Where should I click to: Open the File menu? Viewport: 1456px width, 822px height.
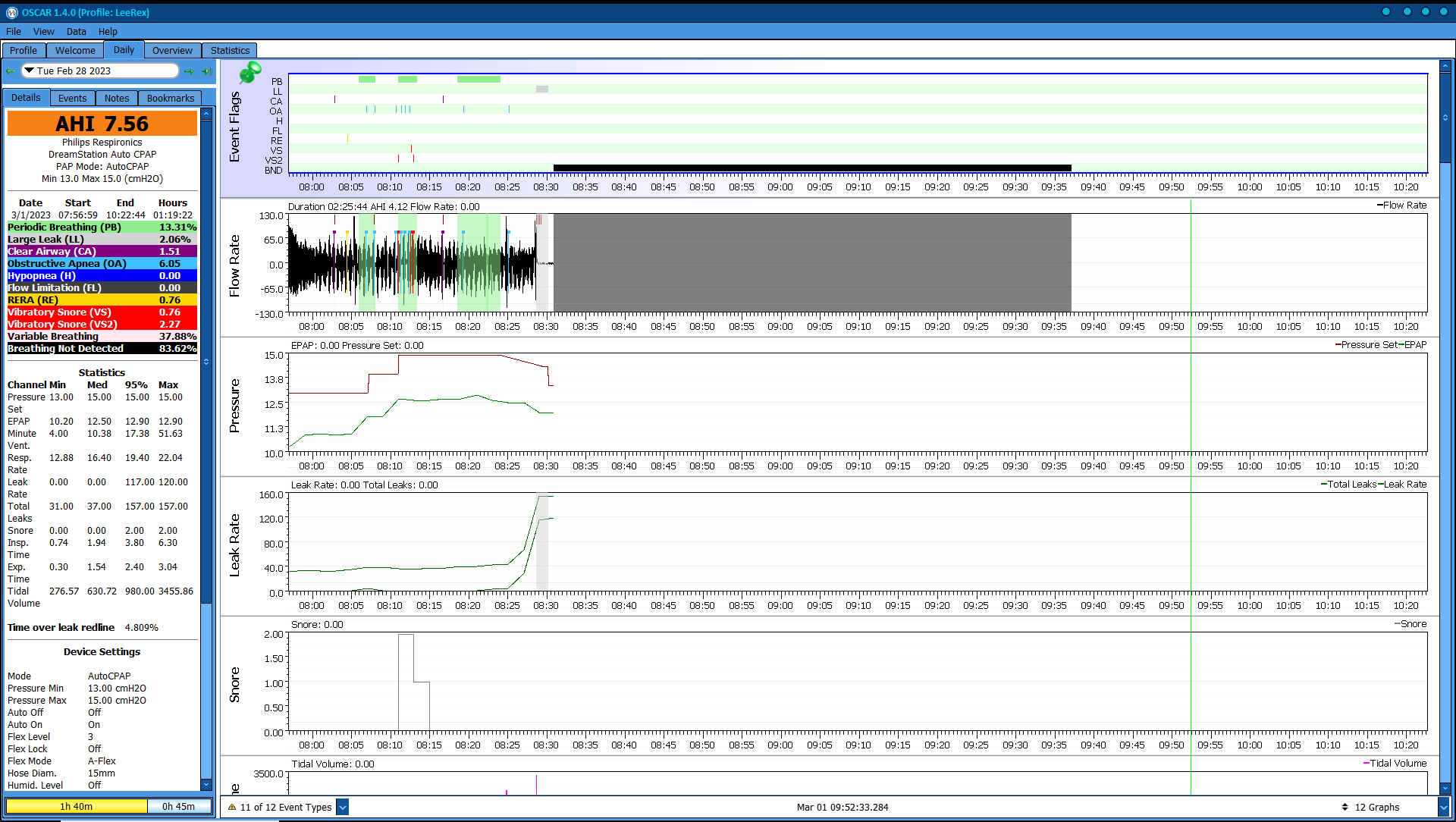coord(14,31)
